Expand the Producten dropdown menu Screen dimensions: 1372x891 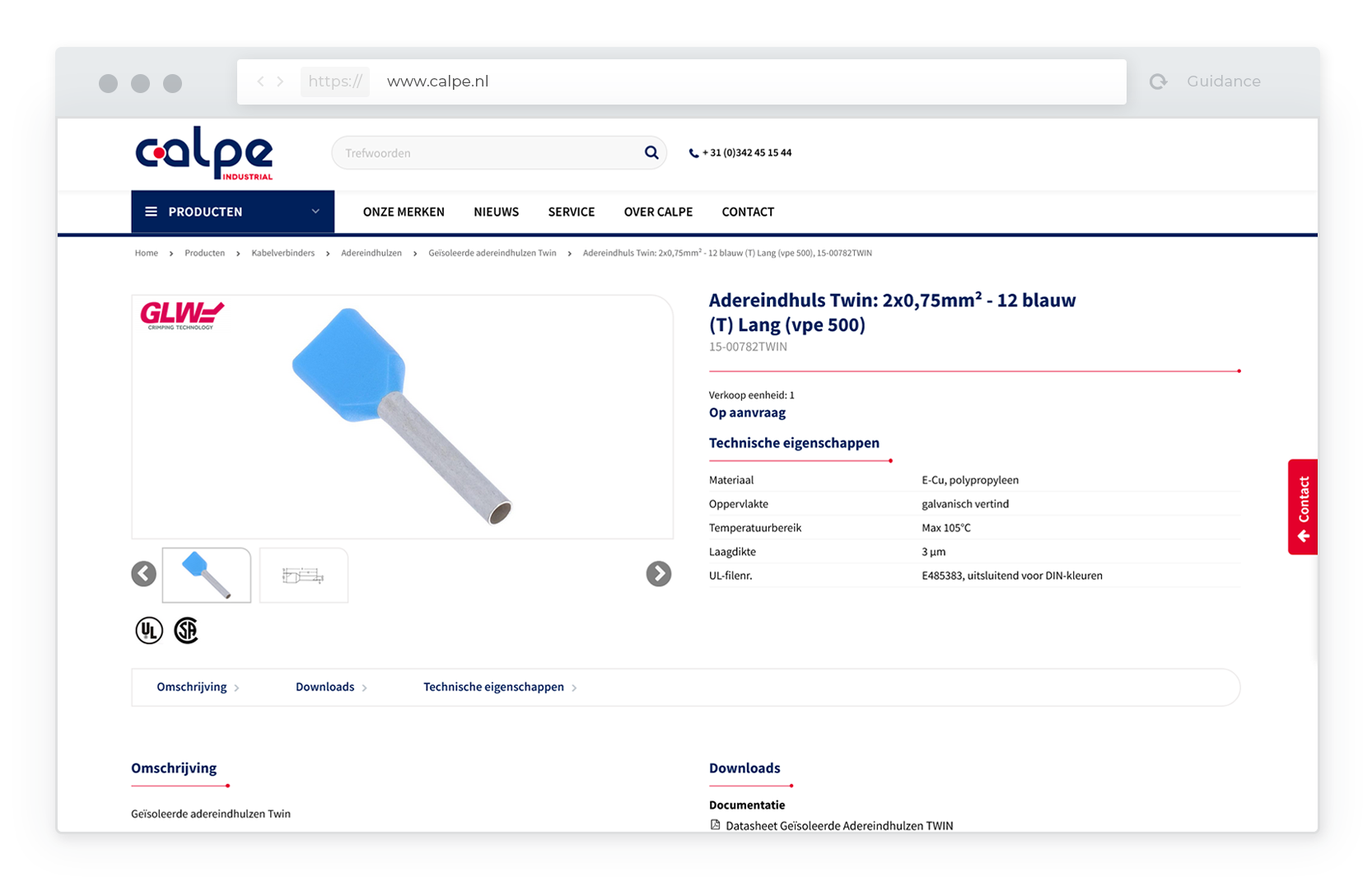tap(232, 212)
